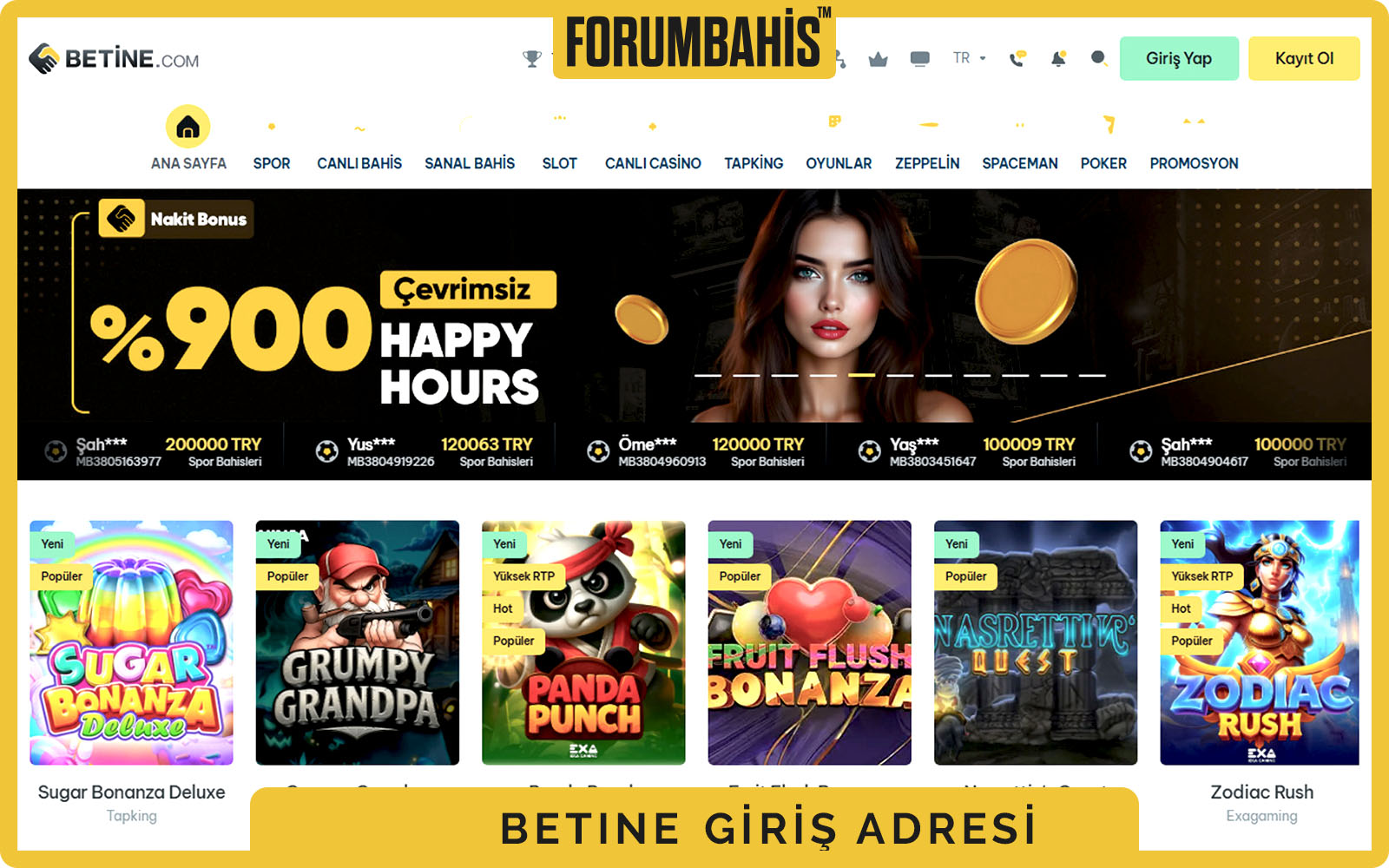Click the Kayıt Ol button

click(x=1304, y=58)
